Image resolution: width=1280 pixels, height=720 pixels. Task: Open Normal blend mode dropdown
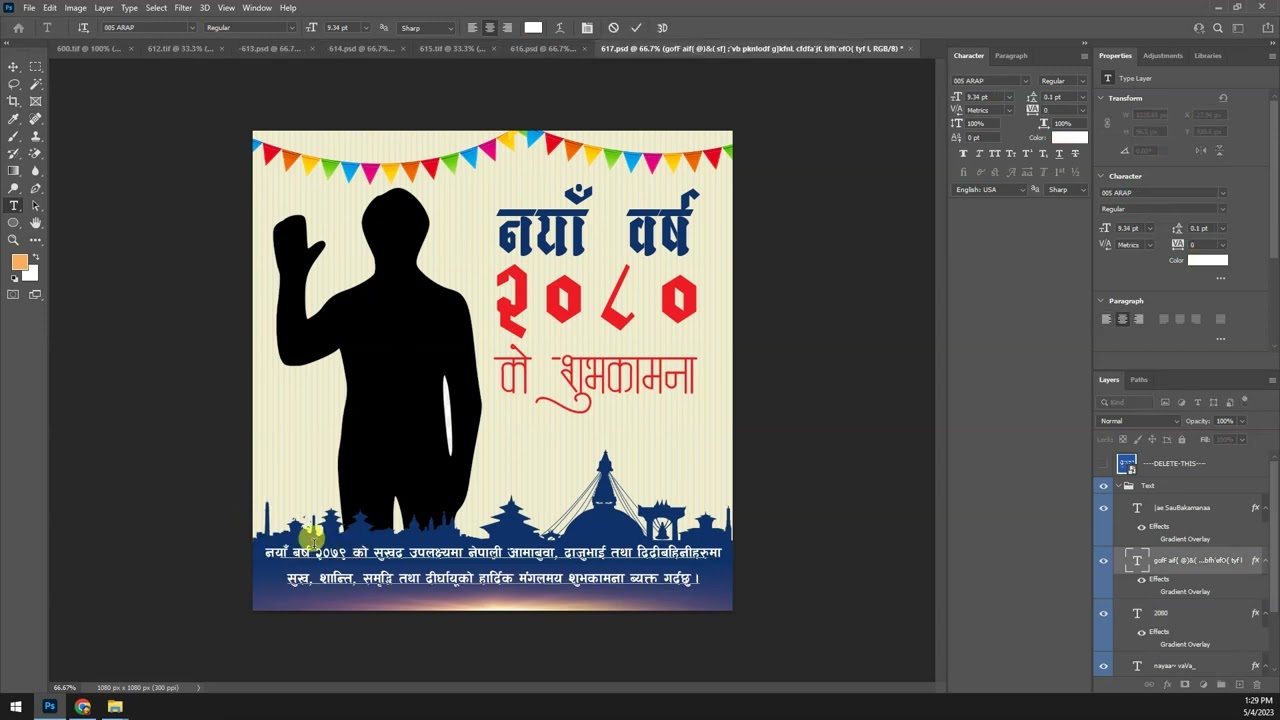pos(1139,421)
